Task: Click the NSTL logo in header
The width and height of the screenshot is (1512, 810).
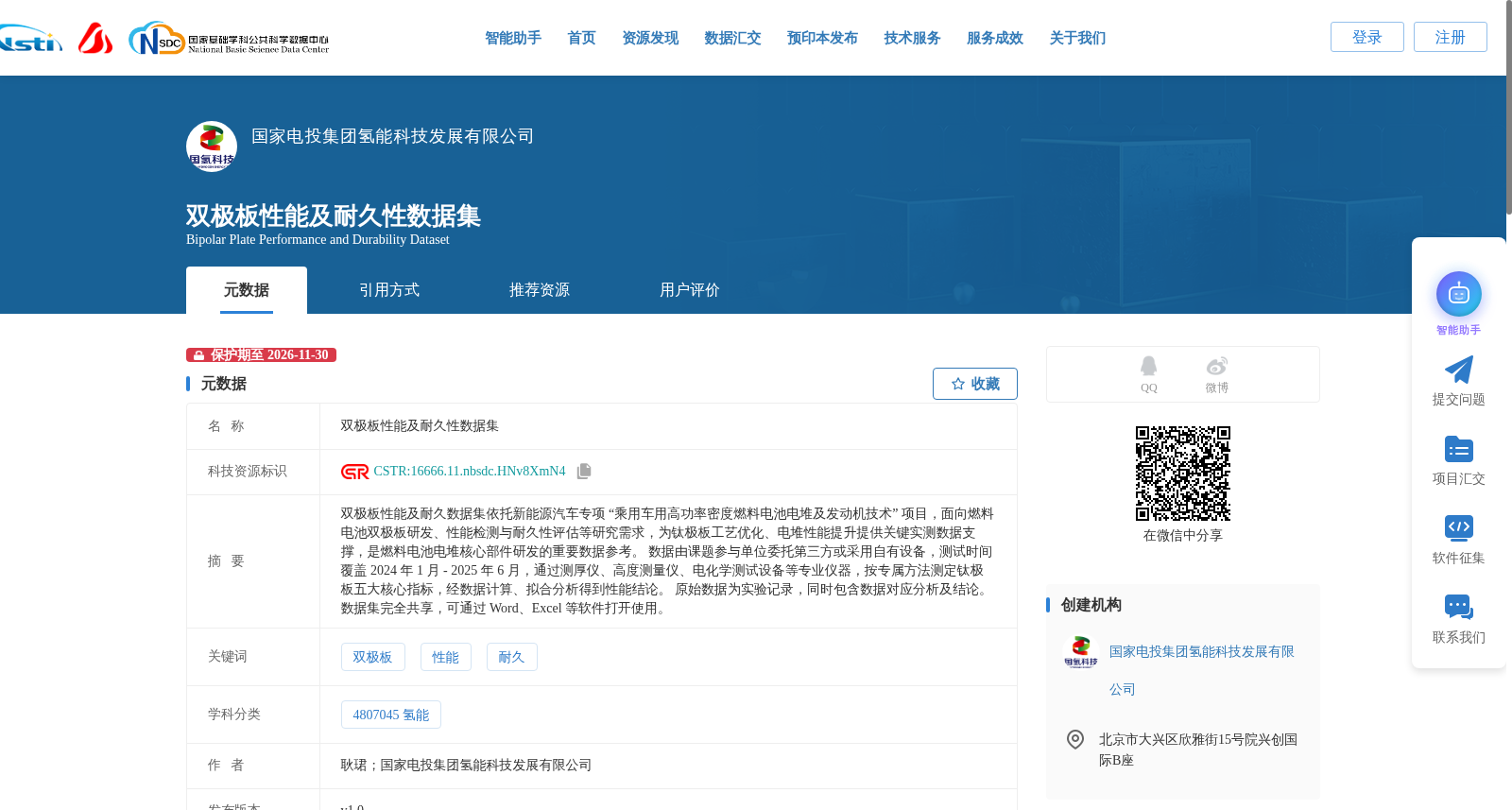Action: 31,39
